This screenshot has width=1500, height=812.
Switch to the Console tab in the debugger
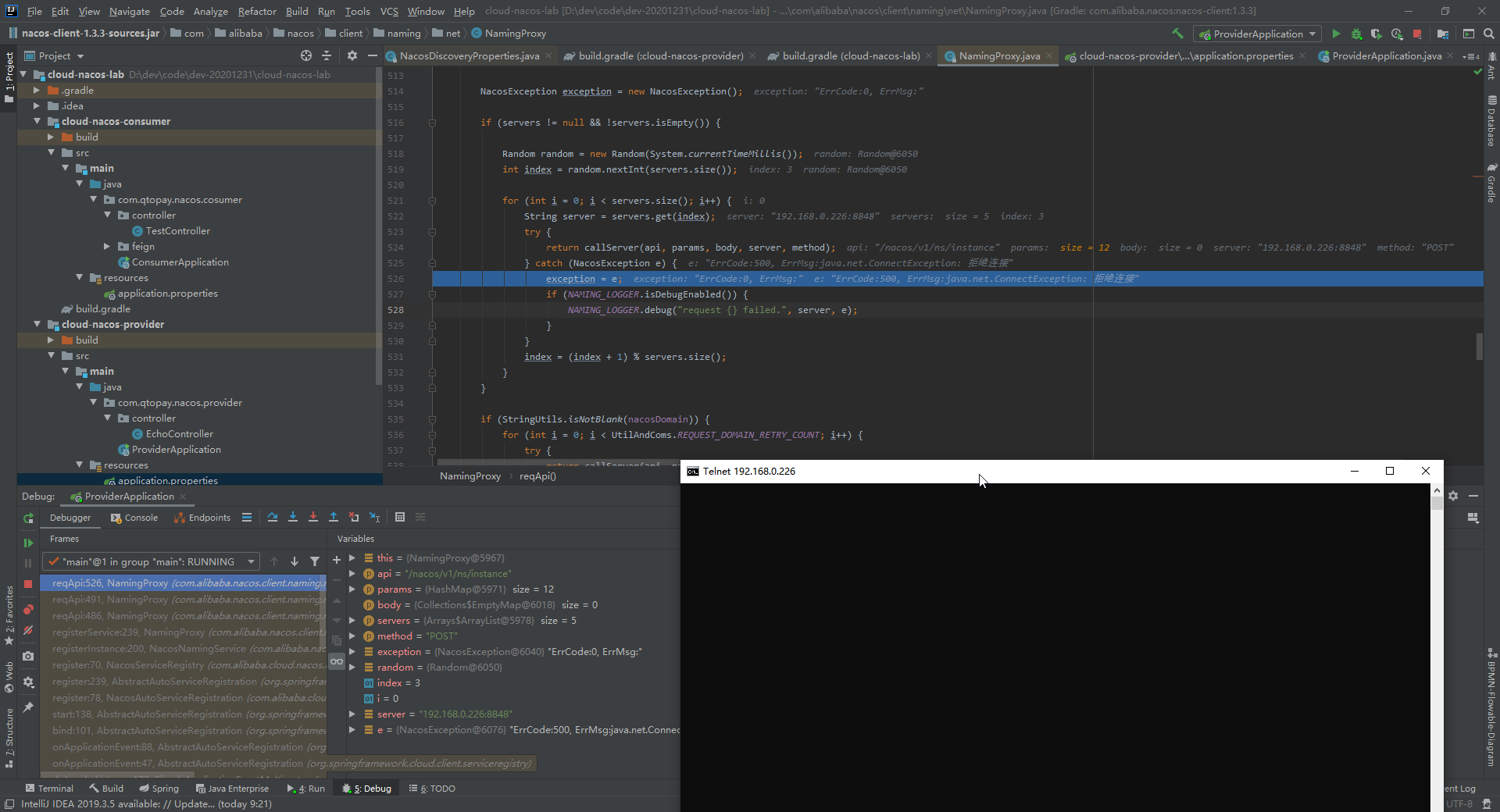(134, 518)
